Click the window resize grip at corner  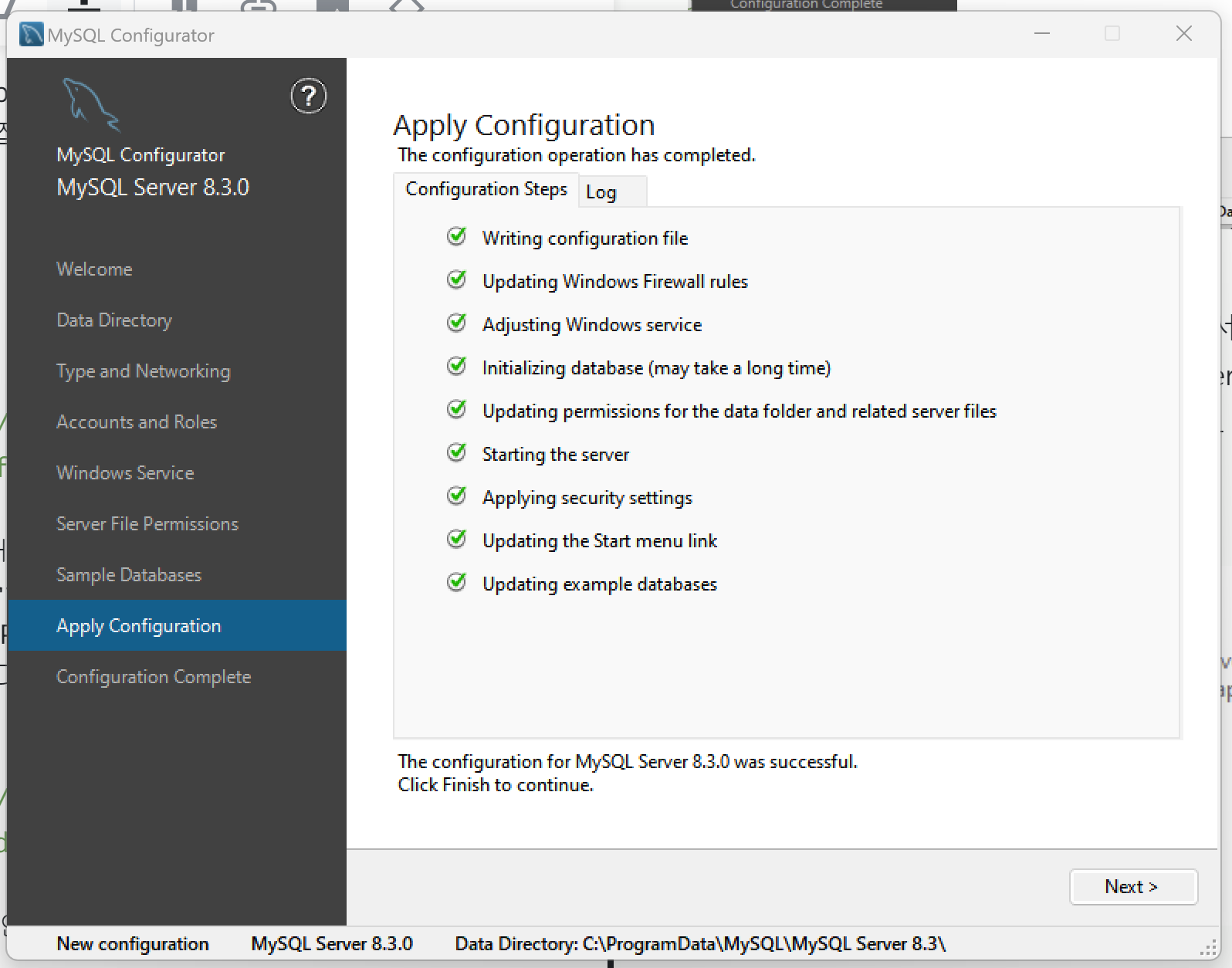tap(1209, 948)
